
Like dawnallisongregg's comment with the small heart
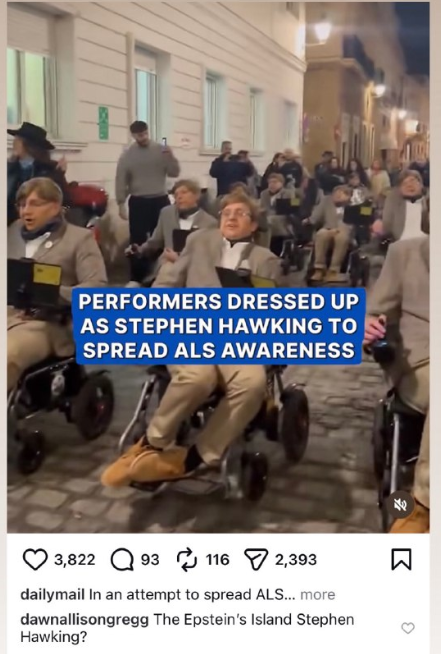tap(408, 628)
